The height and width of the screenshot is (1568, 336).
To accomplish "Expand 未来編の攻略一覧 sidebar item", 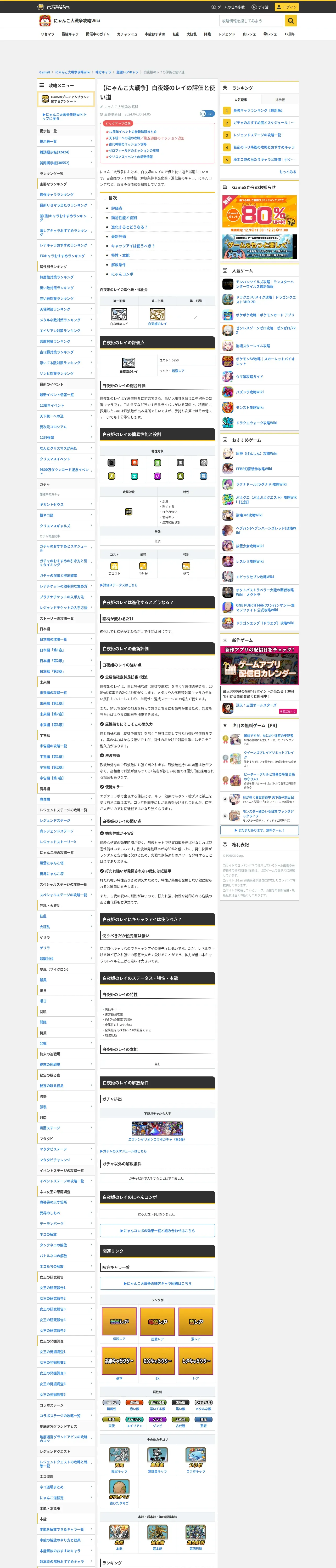I will (x=66, y=693).
